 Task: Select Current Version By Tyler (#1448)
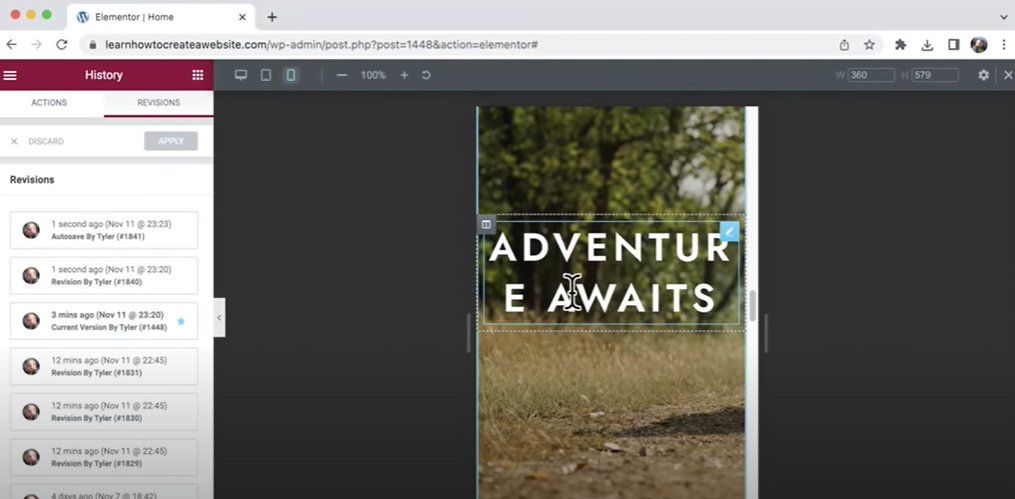[x=104, y=321]
